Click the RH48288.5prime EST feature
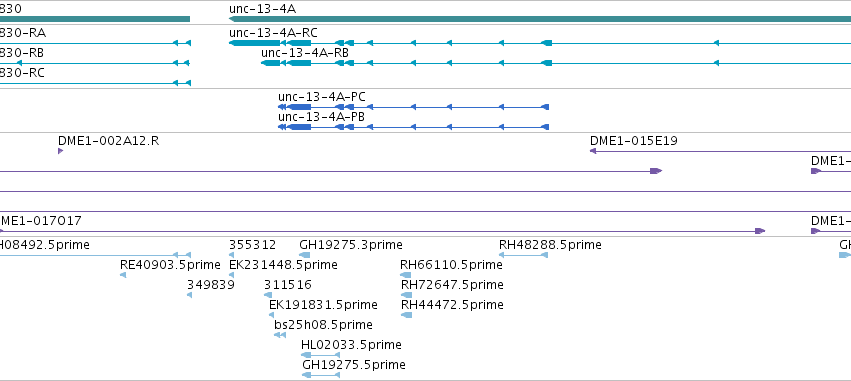Viewport: 851px width, 381px height. click(523, 255)
